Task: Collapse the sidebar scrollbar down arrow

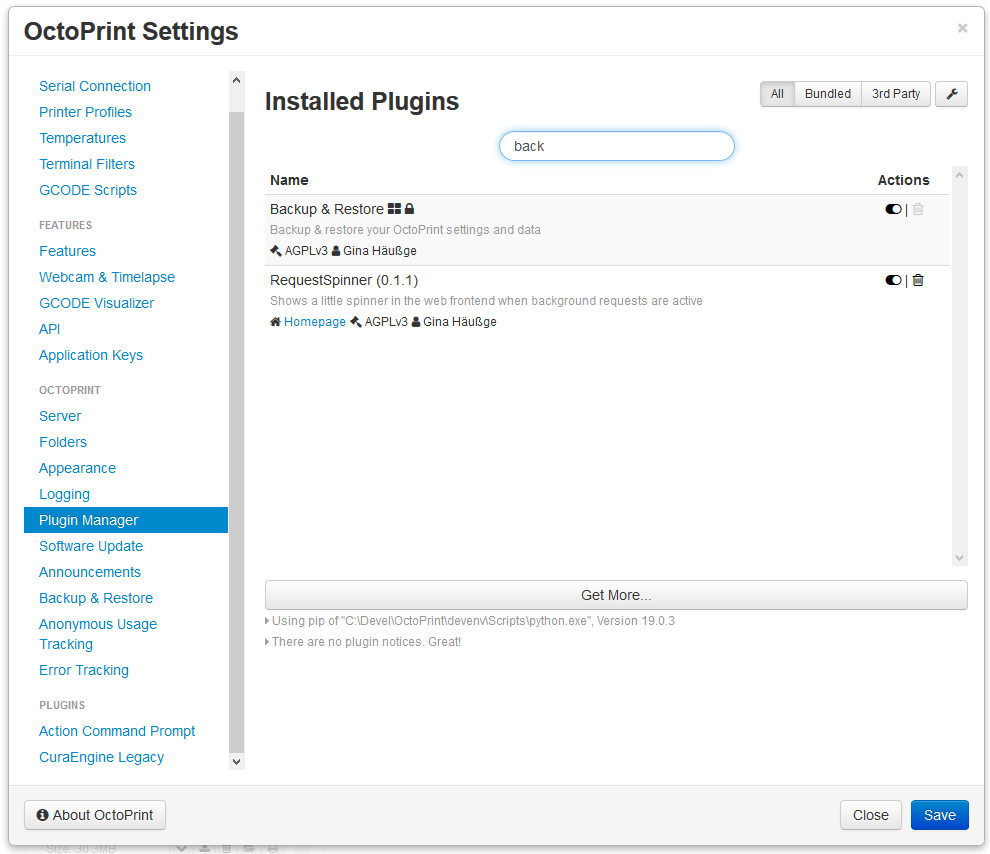Action: [236, 761]
